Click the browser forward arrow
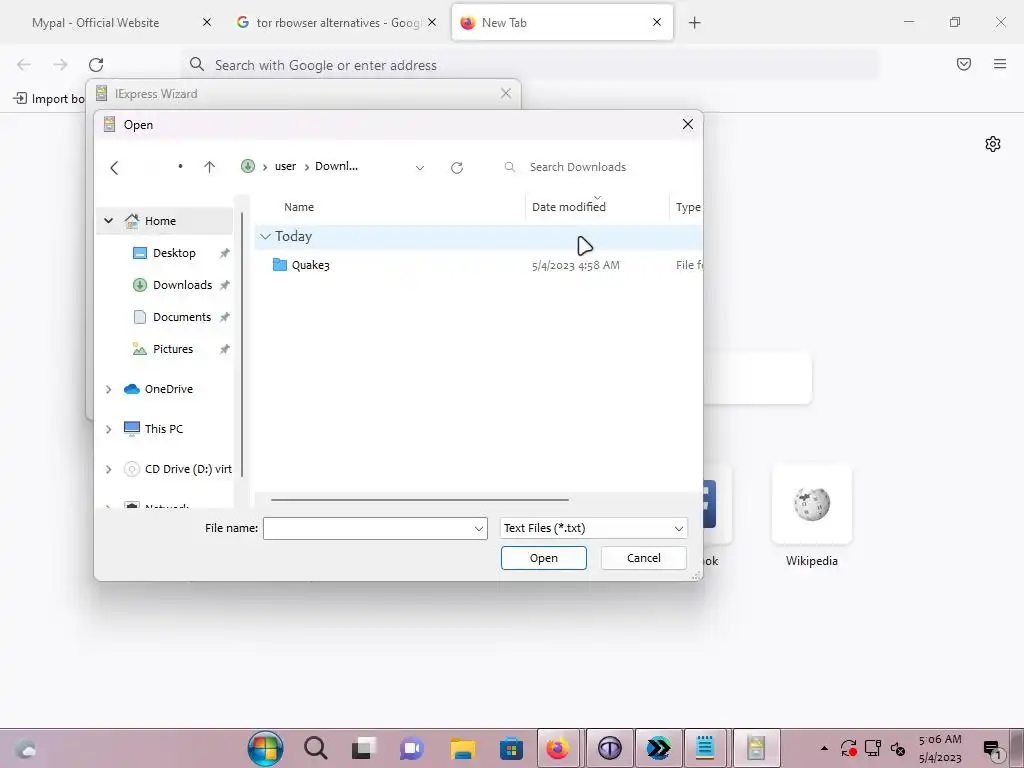The width and height of the screenshot is (1024, 768). [60, 65]
